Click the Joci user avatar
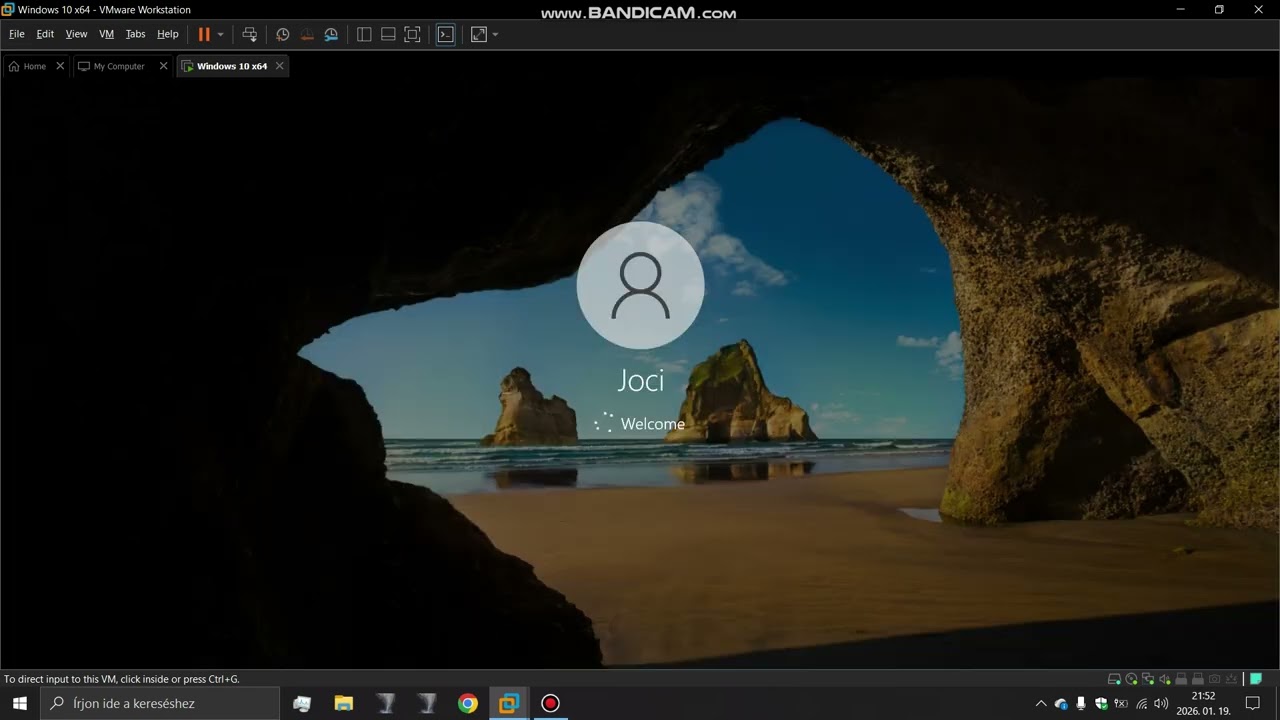 [641, 285]
